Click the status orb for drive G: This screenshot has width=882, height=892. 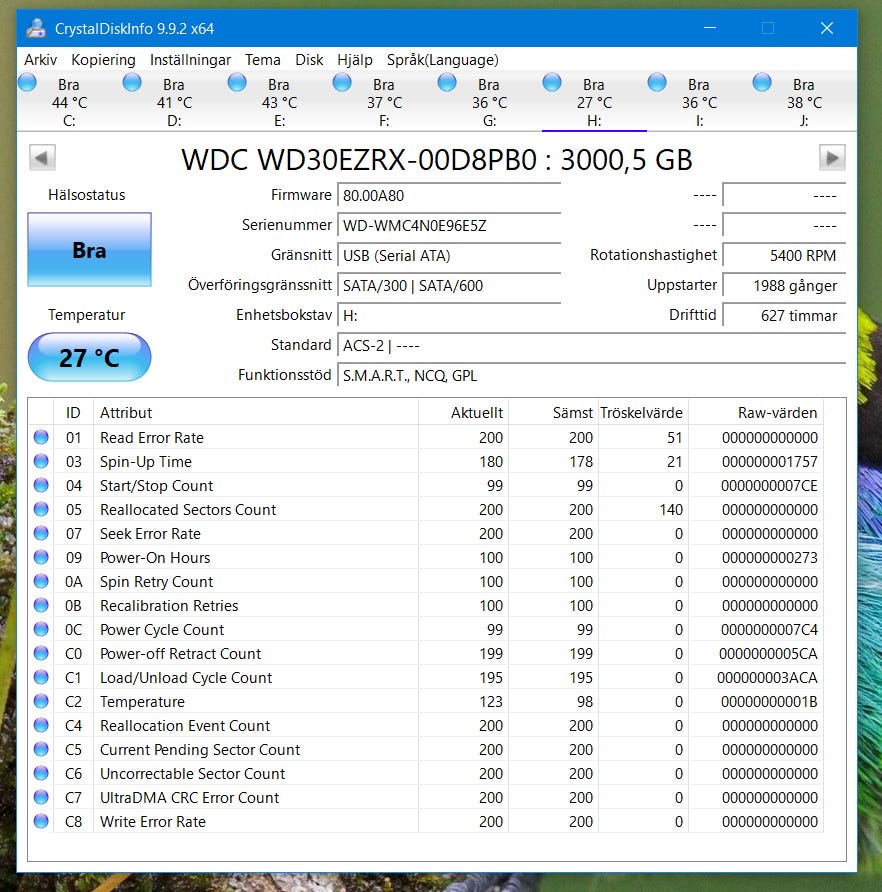click(x=447, y=82)
